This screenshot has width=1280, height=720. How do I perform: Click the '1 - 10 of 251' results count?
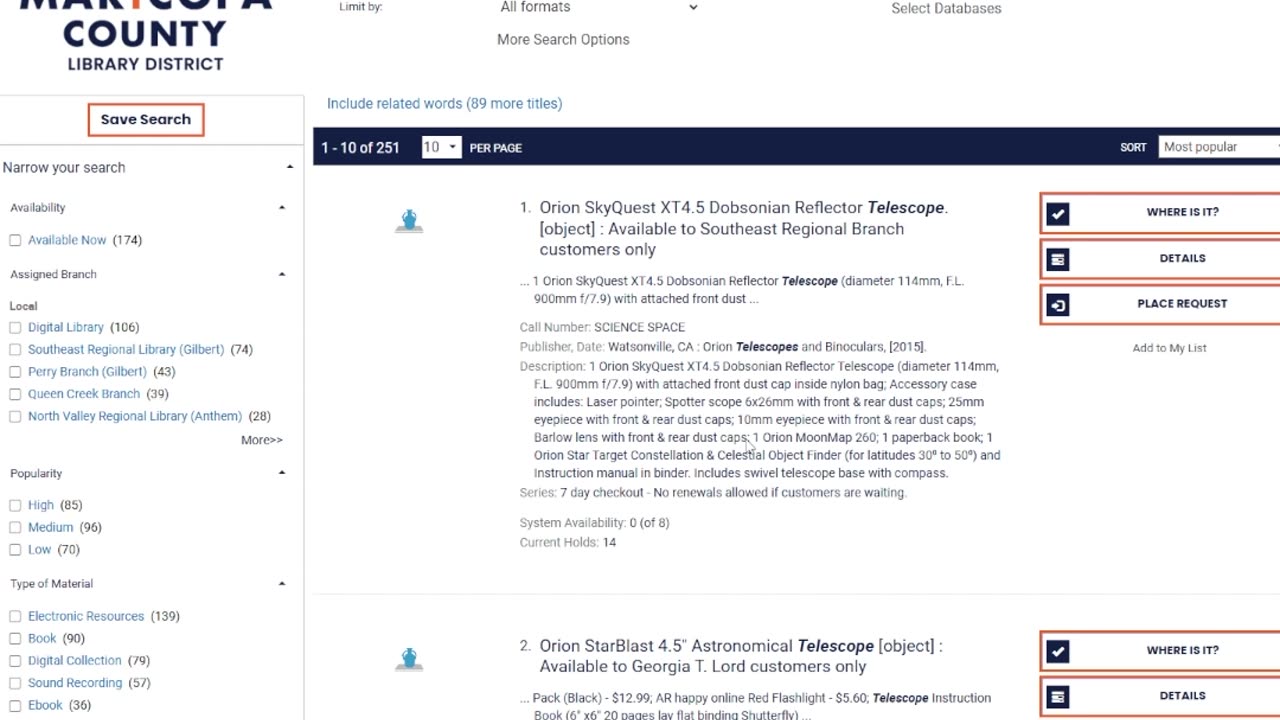(360, 148)
